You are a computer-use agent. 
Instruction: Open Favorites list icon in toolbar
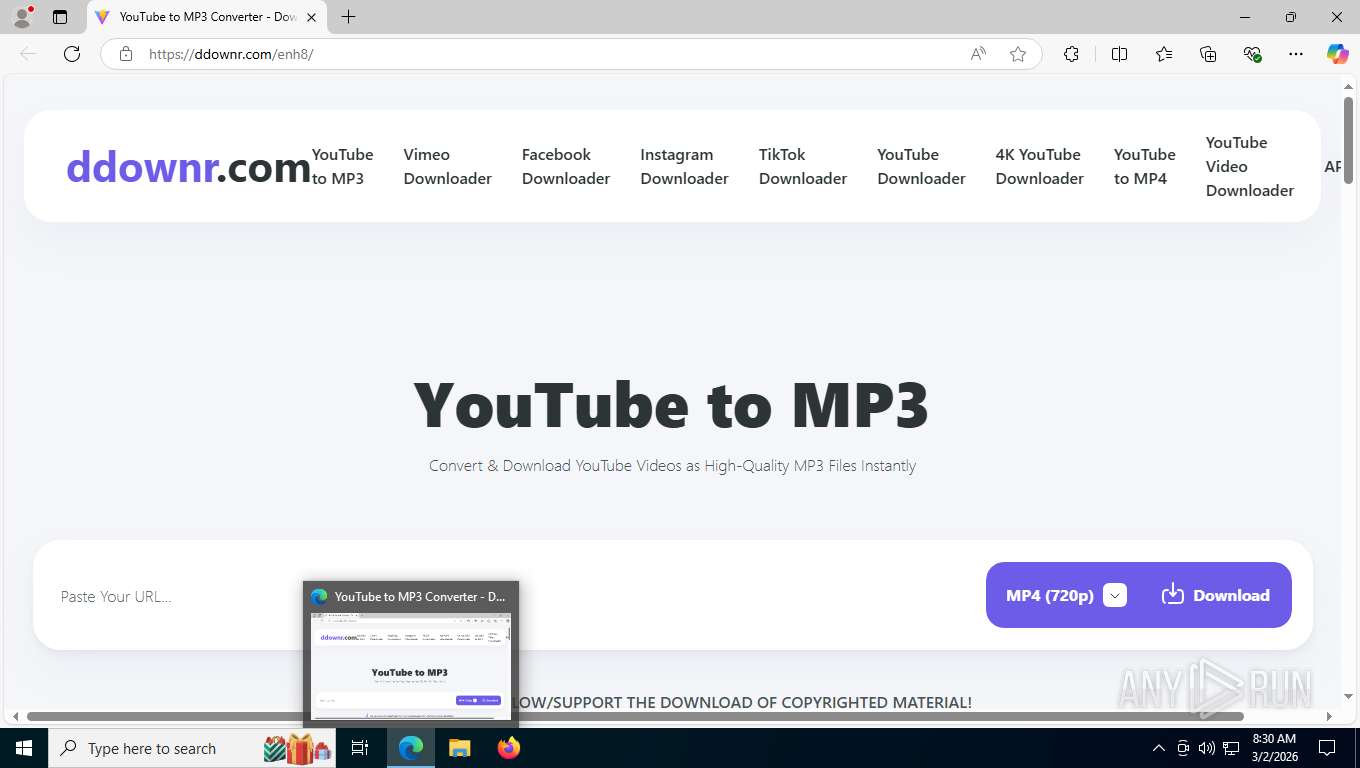1164,54
